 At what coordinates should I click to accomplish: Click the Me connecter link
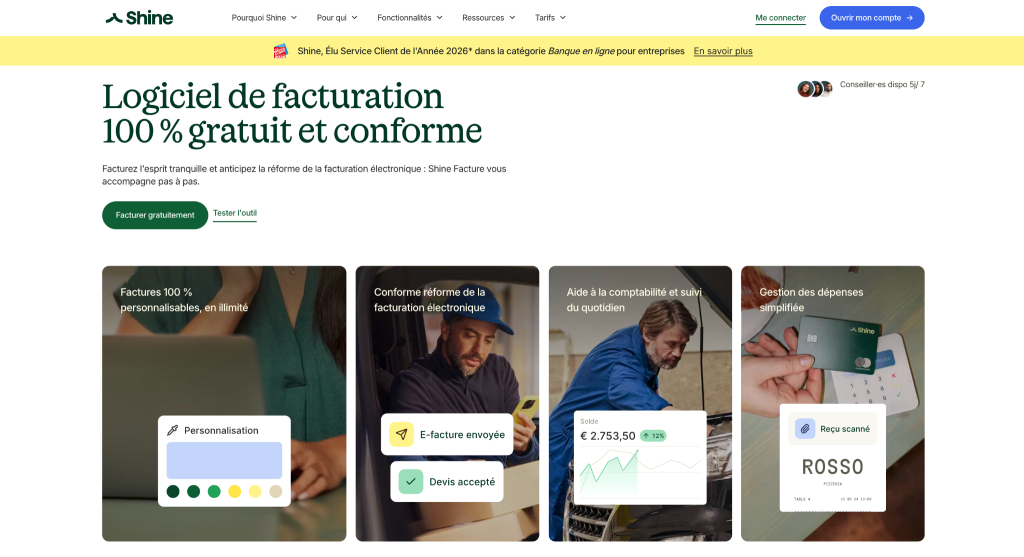tap(780, 18)
